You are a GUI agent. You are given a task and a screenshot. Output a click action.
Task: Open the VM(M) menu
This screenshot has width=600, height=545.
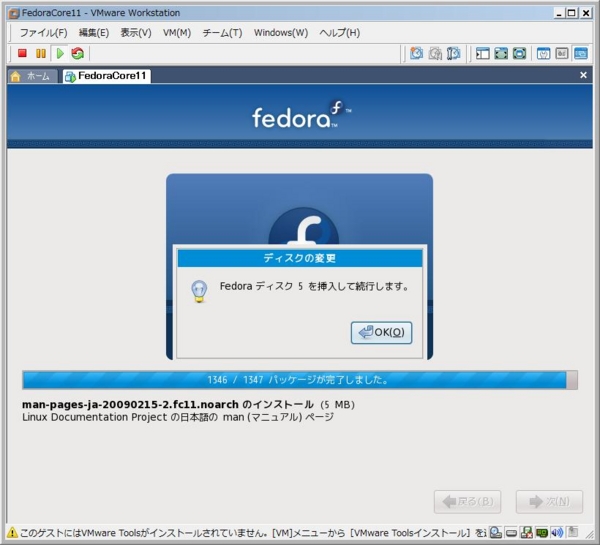(177, 33)
